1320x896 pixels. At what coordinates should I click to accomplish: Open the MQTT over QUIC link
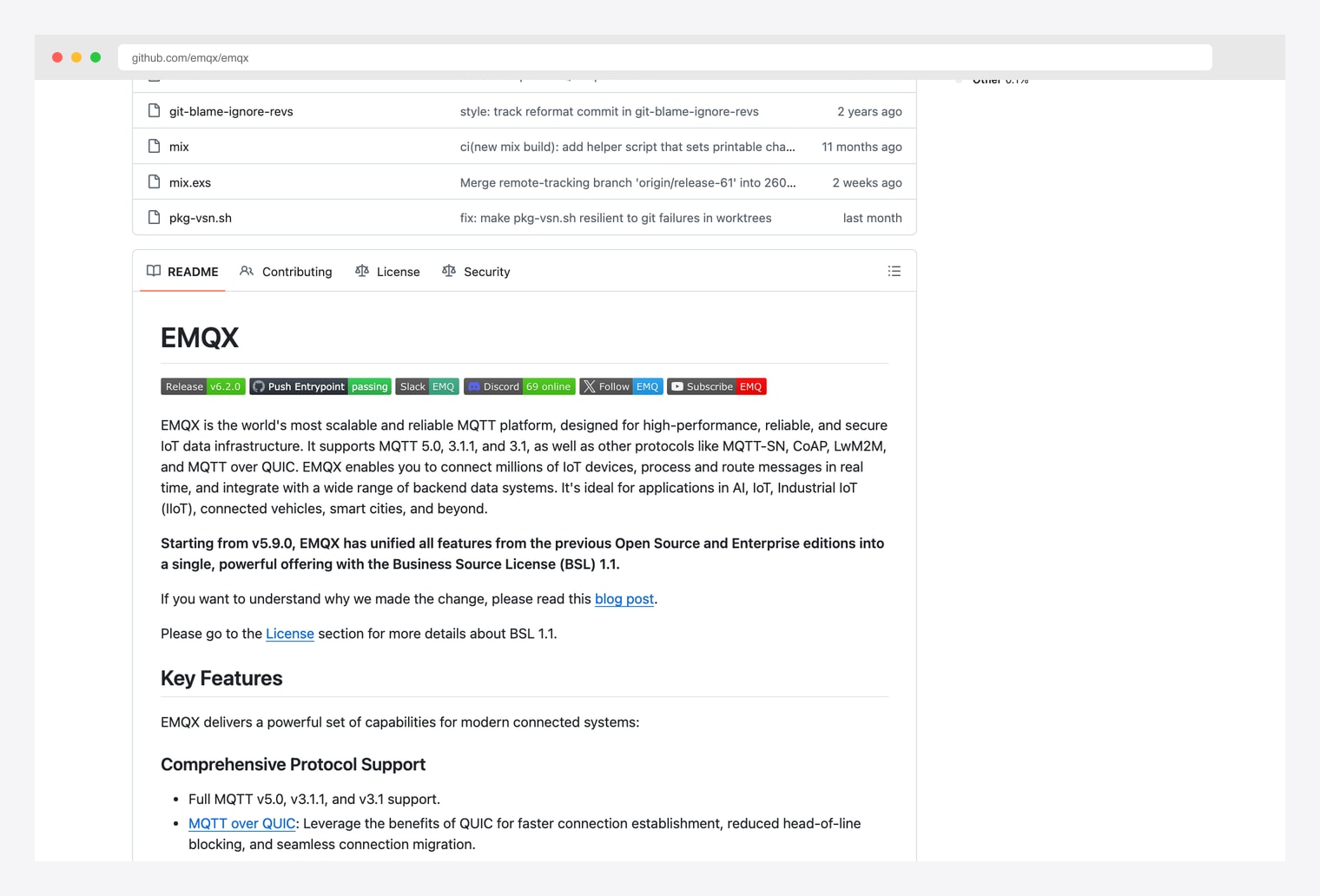(242, 823)
